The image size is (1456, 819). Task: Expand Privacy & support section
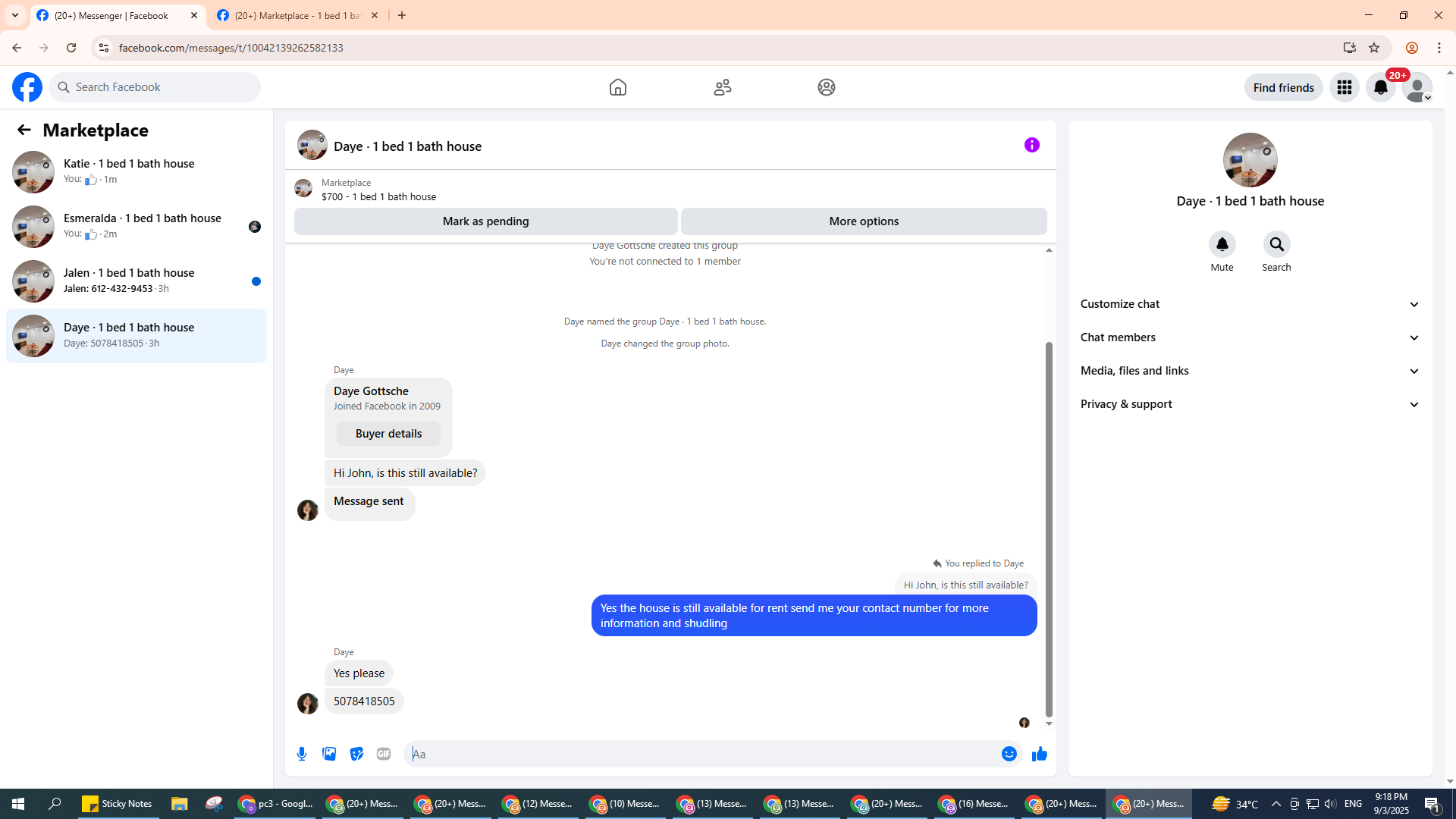(x=1250, y=404)
